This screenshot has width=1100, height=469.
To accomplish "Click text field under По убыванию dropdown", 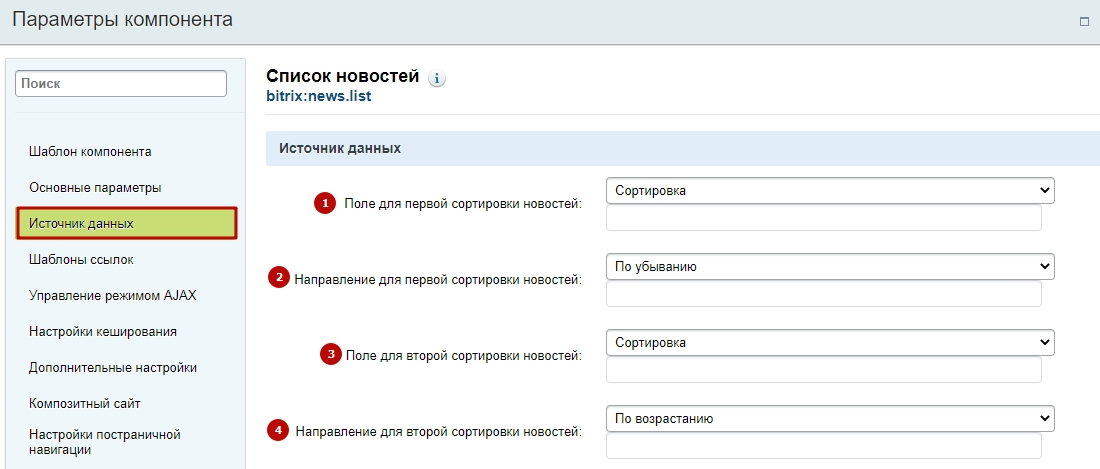I will pos(824,294).
